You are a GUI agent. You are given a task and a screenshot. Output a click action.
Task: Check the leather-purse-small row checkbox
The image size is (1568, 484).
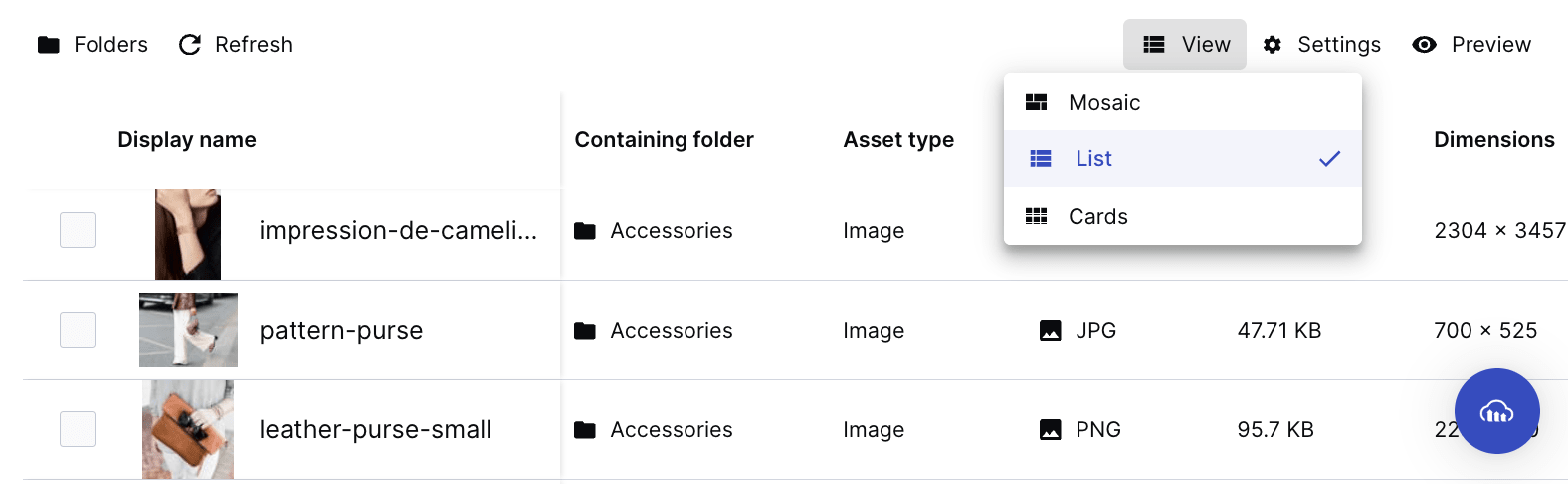(x=78, y=429)
